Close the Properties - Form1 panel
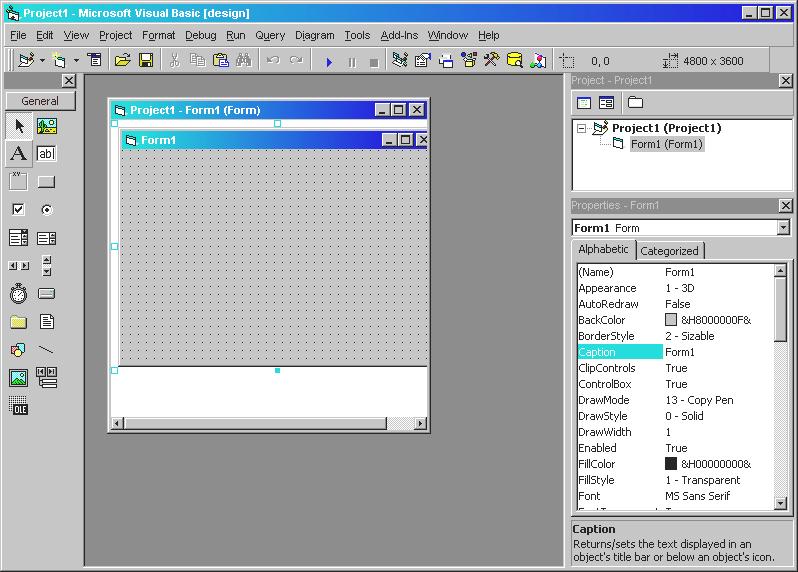This screenshot has height=572, width=798. [x=785, y=205]
